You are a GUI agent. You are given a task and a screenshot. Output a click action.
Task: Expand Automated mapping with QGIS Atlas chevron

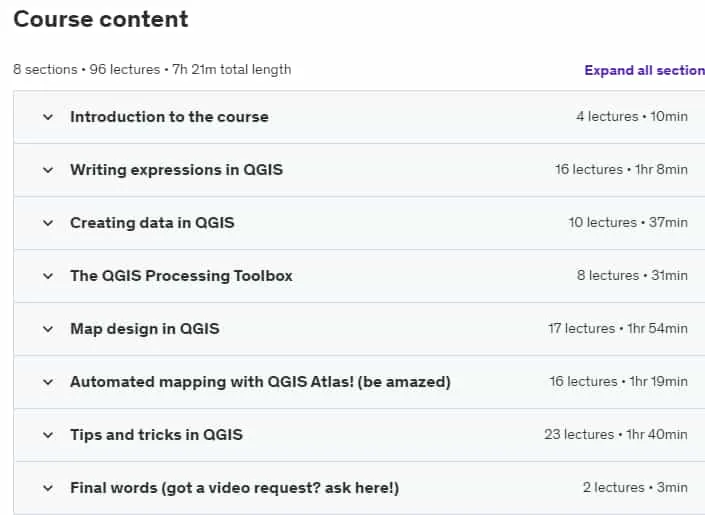pos(48,382)
